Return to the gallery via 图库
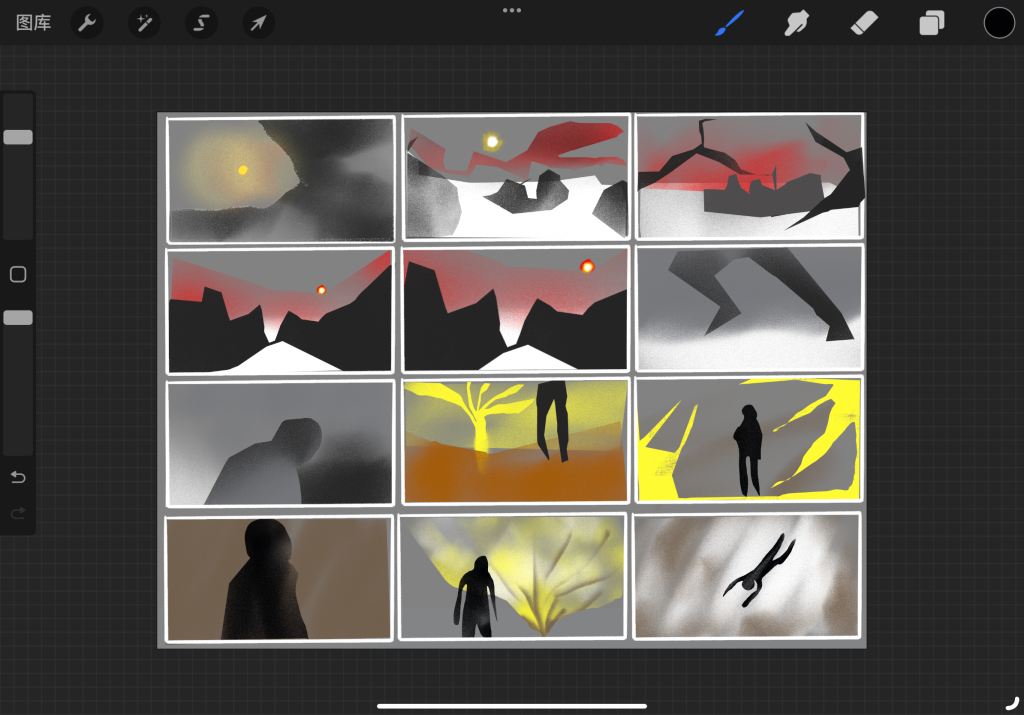The width and height of the screenshot is (1024, 715). click(34, 23)
